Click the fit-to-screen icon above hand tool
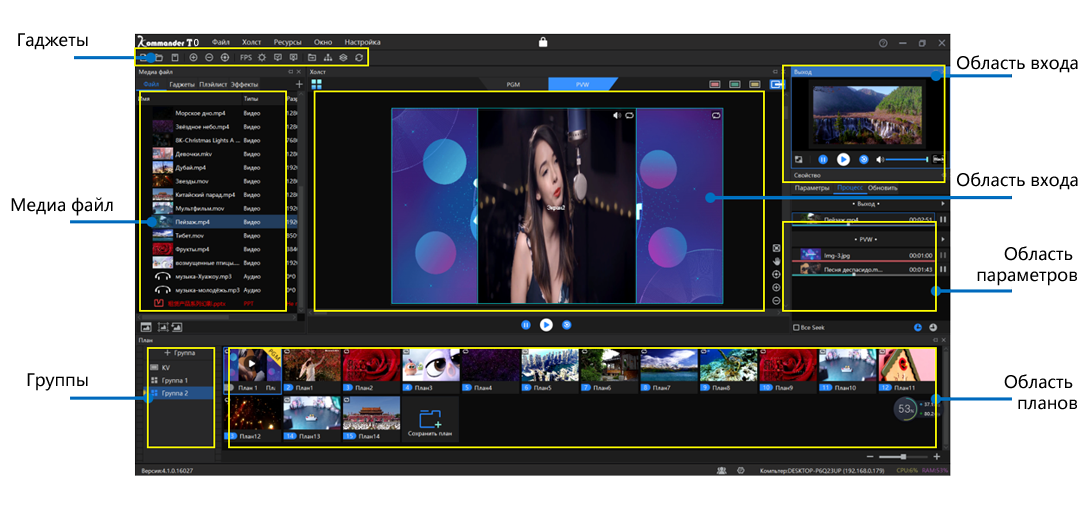 click(x=777, y=248)
